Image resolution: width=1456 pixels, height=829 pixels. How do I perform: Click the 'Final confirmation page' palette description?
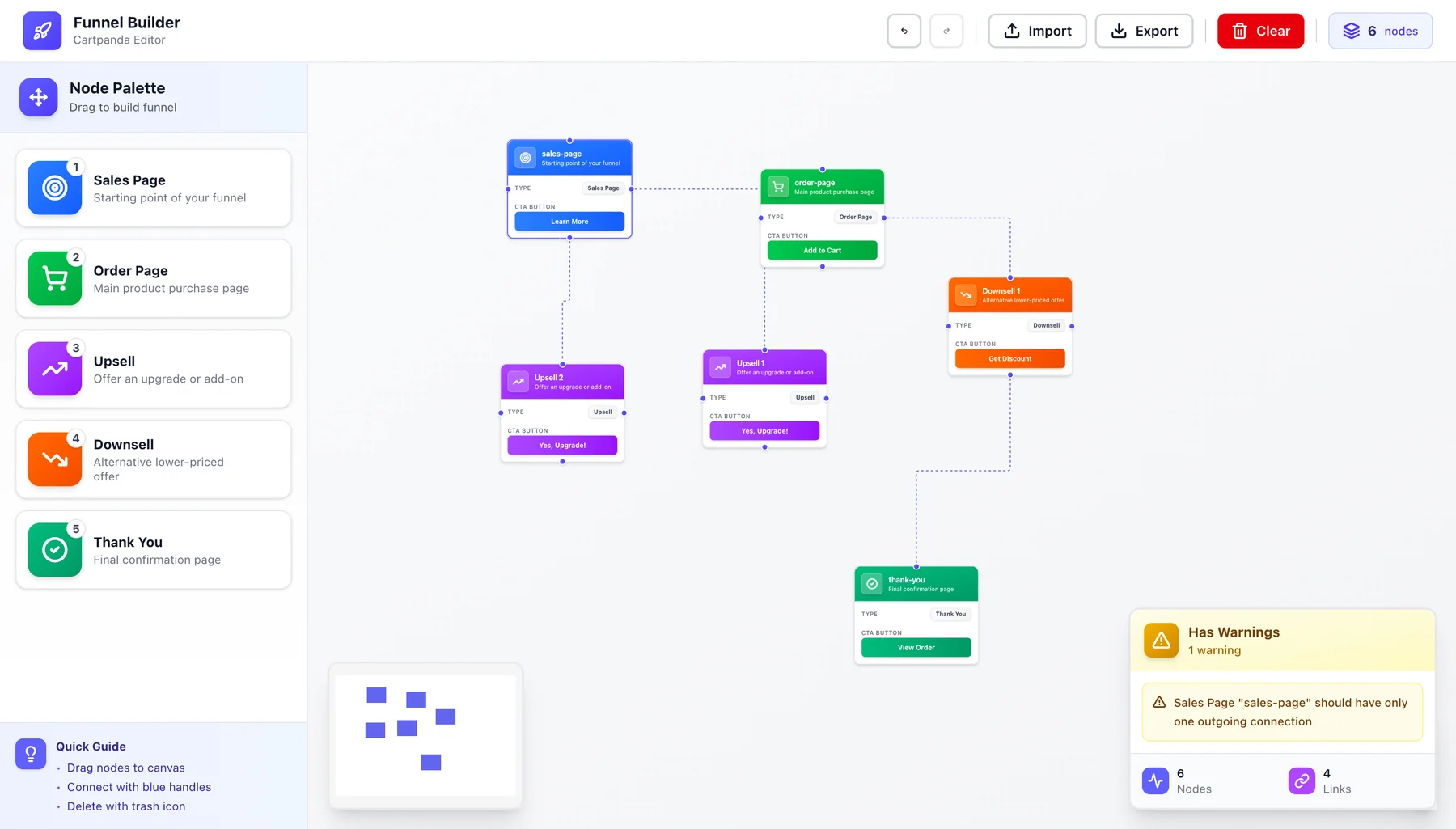(x=157, y=560)
